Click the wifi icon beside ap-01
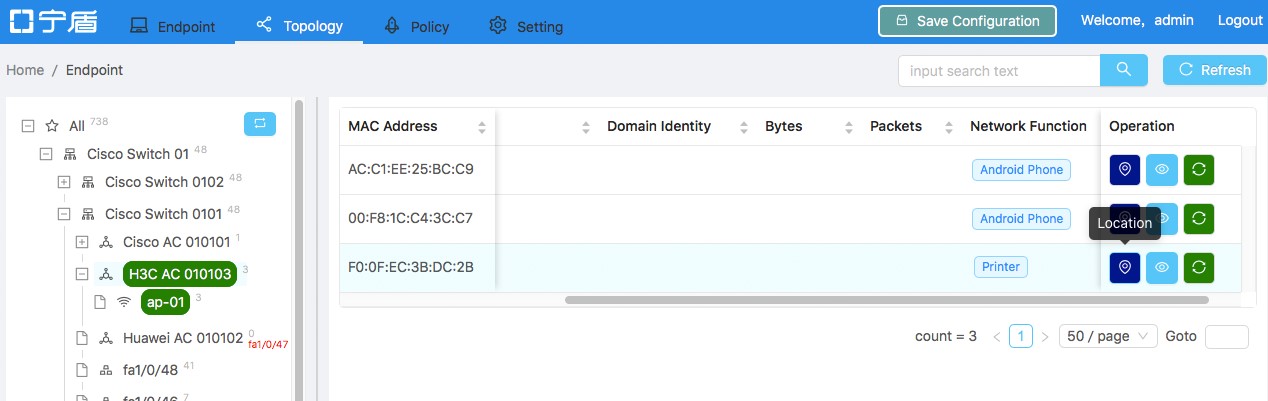The height and width of the screenshot is (401, 1268). coord(124,302)
